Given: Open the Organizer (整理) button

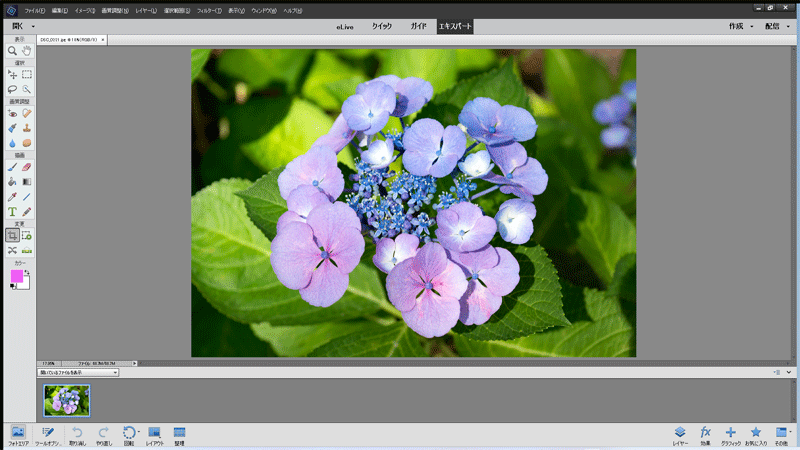Looking at the screenshot, I should coord(179,436).
